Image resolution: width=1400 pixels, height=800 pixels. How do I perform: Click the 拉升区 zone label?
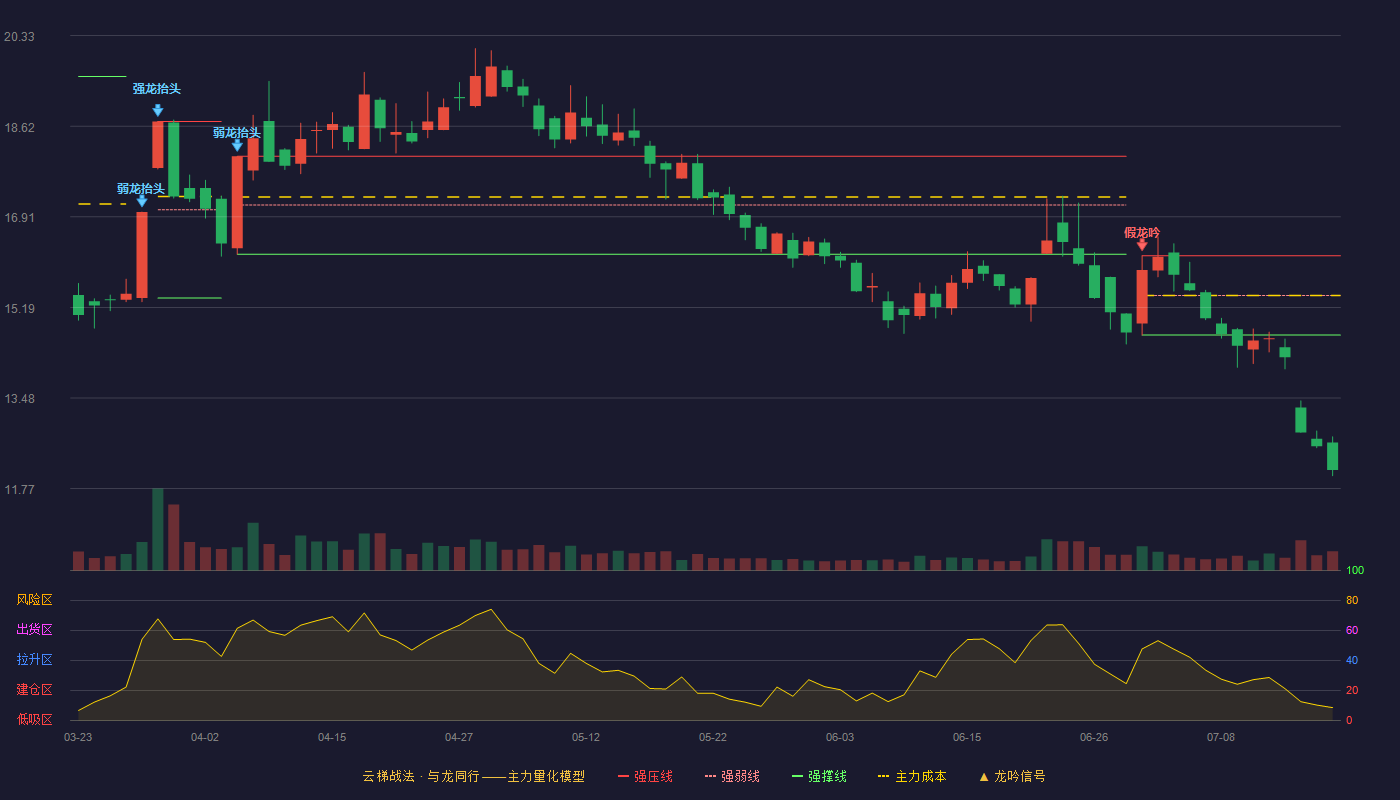click(34, 660)
